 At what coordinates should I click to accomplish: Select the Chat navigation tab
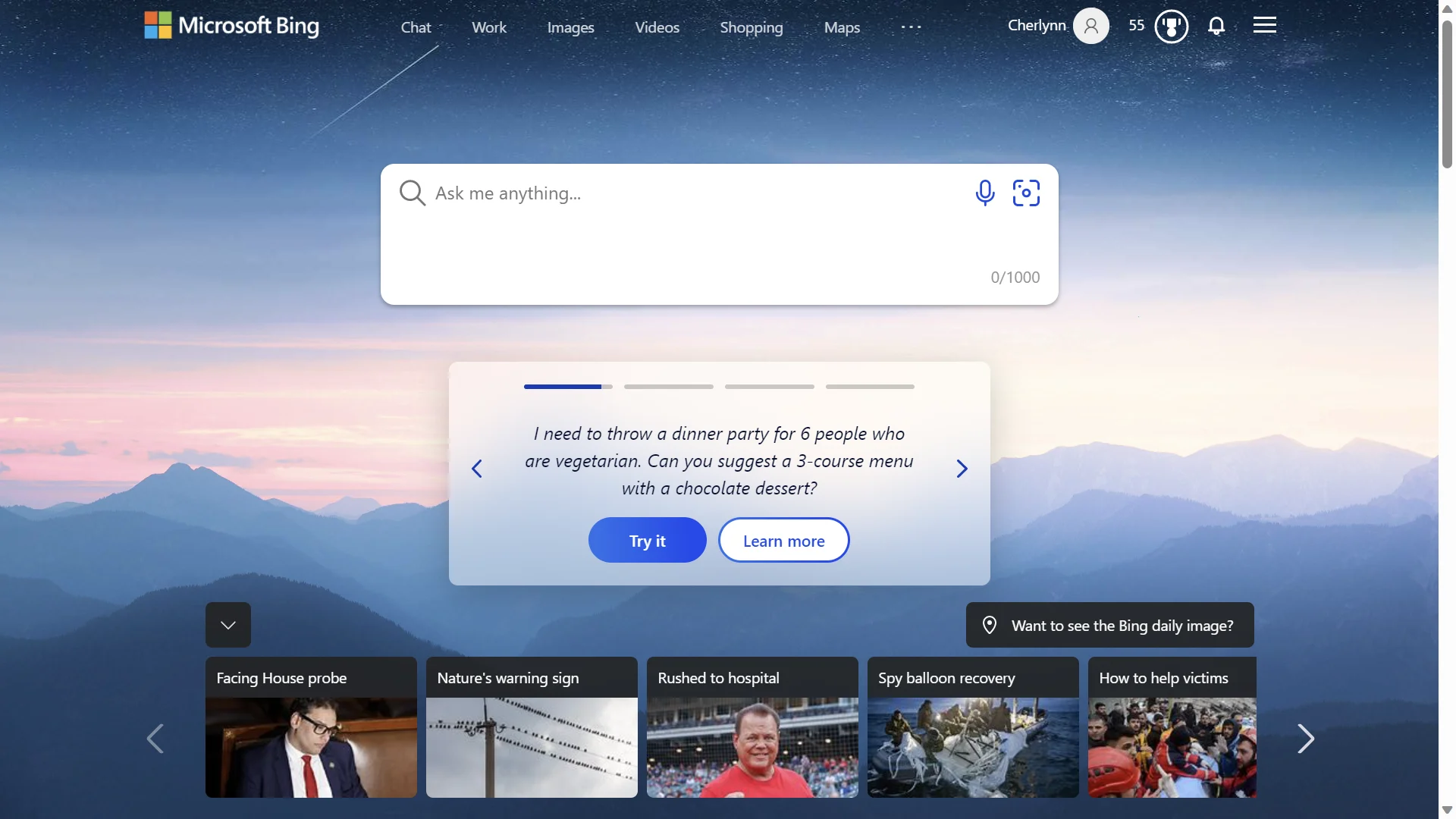tap(415, 26)
